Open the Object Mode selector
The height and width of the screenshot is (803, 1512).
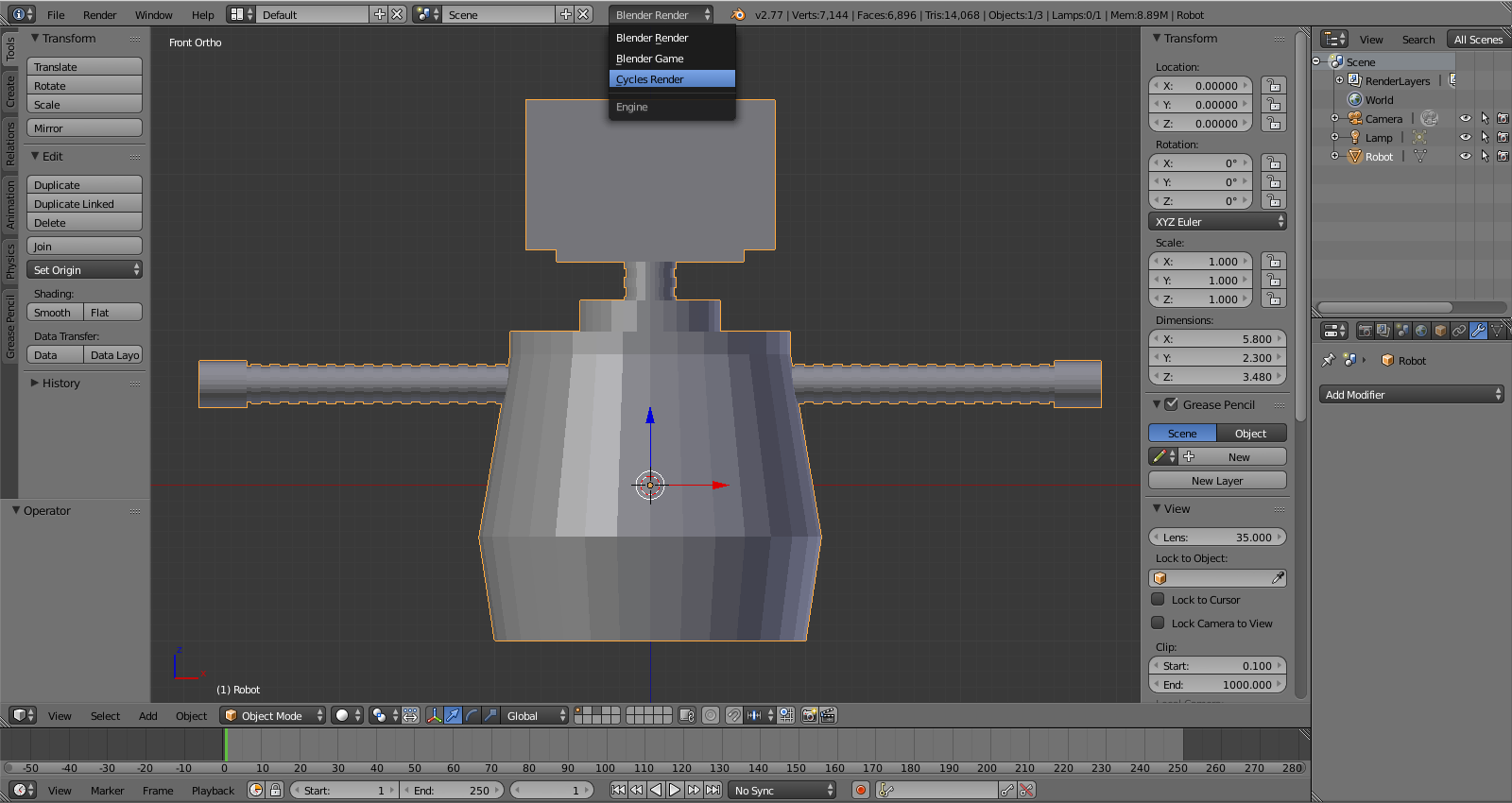273,715
